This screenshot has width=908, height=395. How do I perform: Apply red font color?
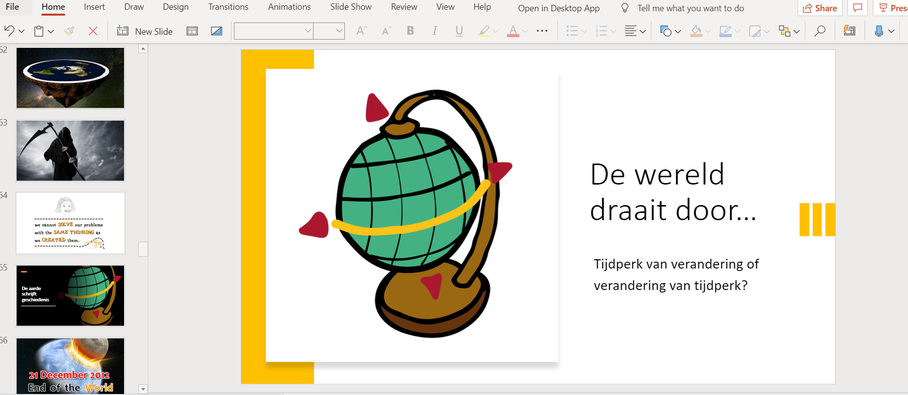(512, 31)
